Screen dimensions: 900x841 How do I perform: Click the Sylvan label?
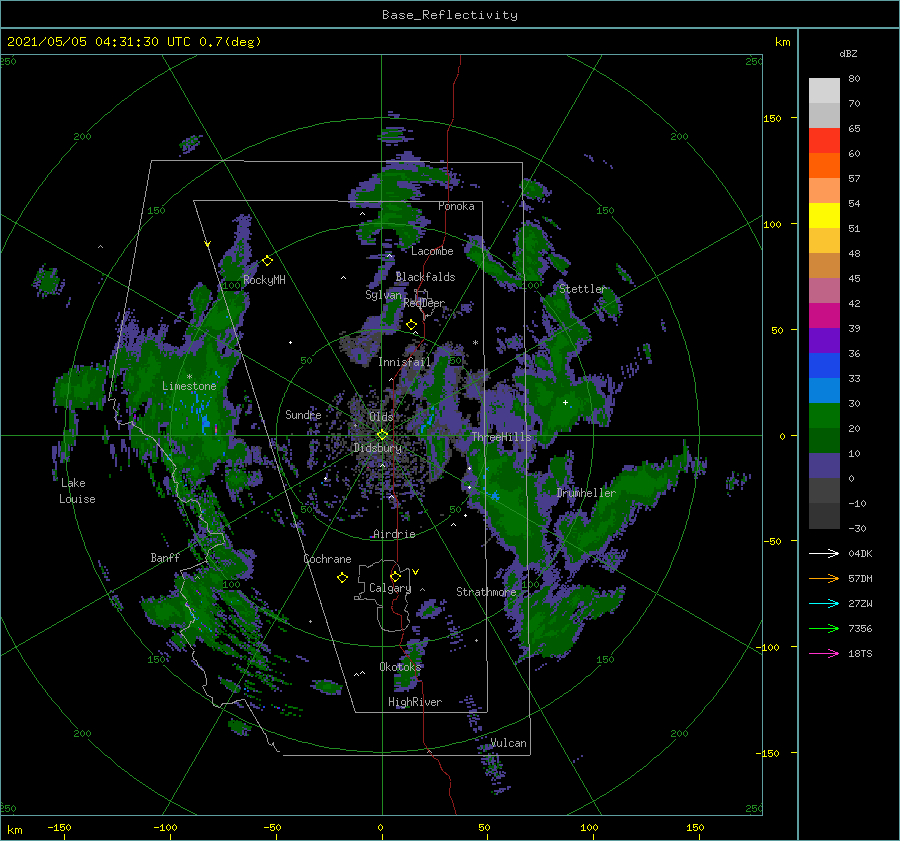point(383,295)
